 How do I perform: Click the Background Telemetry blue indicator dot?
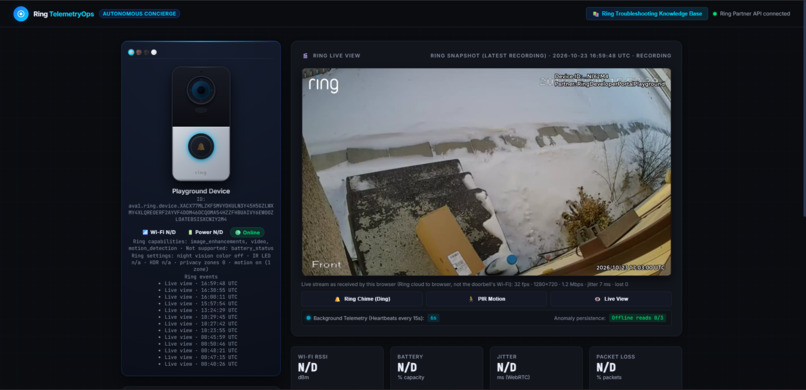[x=308, y=318]
